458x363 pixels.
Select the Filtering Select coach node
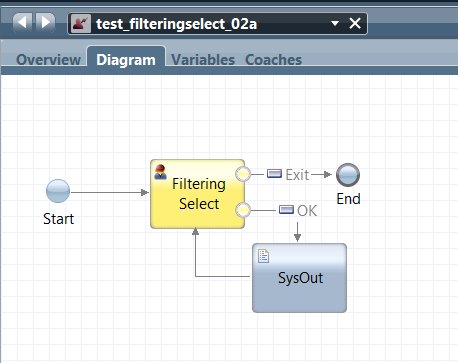[198, 194]
